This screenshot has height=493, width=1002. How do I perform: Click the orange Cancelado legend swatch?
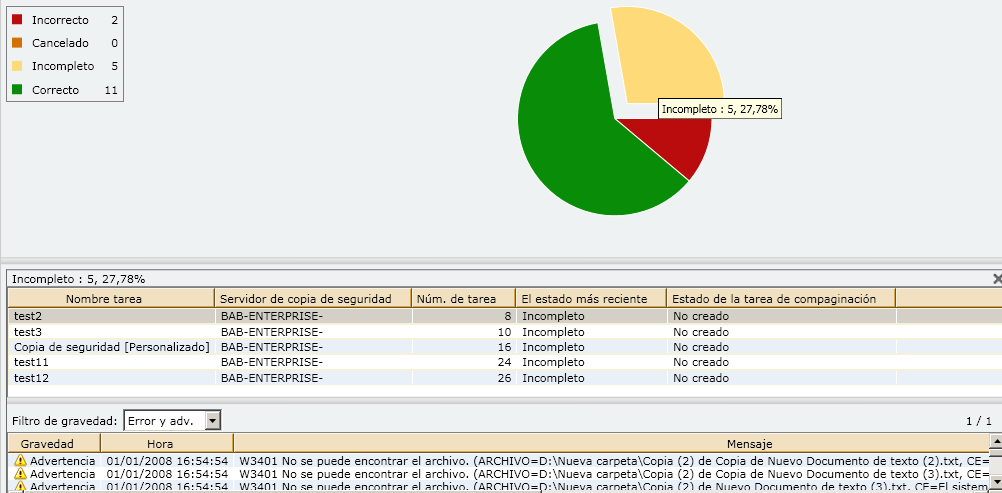coord(17,43)
